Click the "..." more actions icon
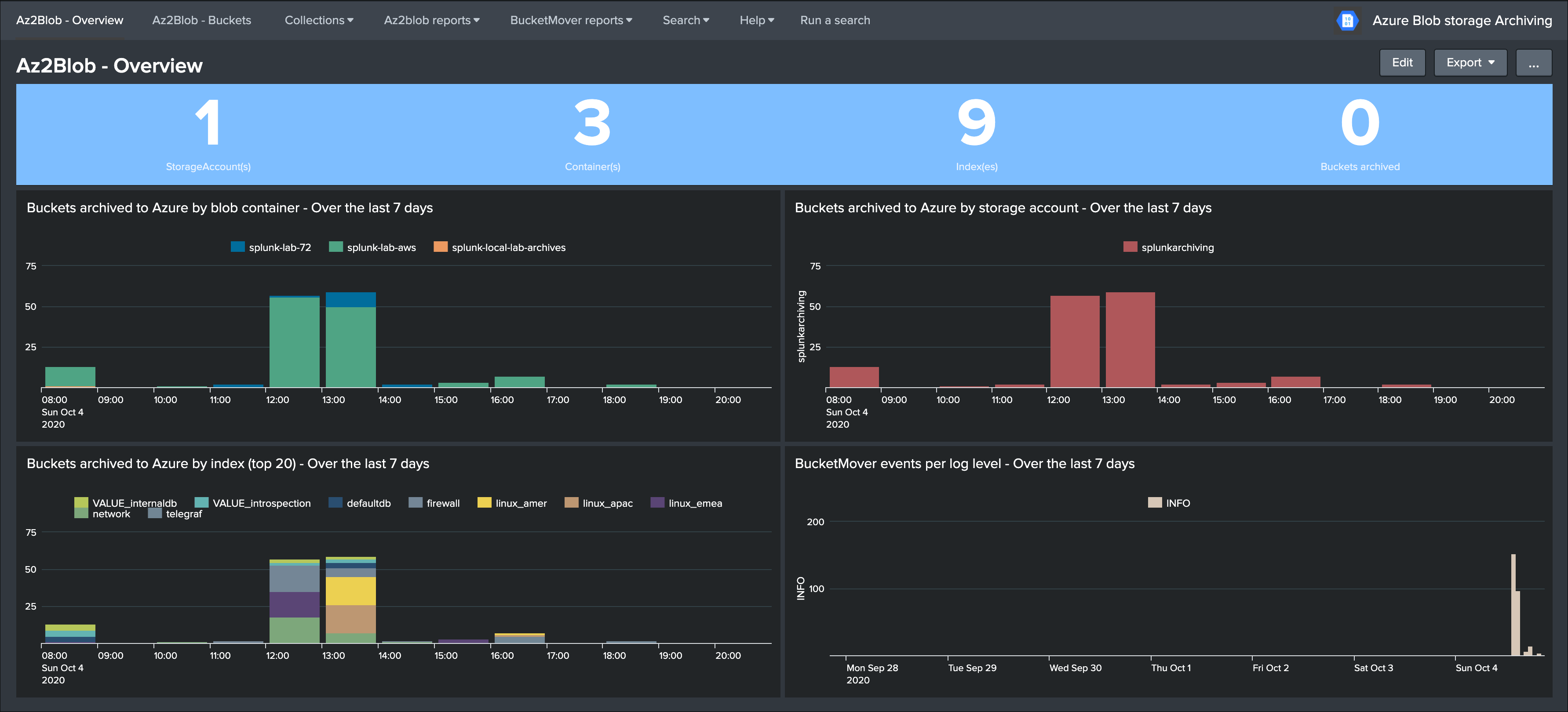1568x712 pixels. [x=1534, y=62]
